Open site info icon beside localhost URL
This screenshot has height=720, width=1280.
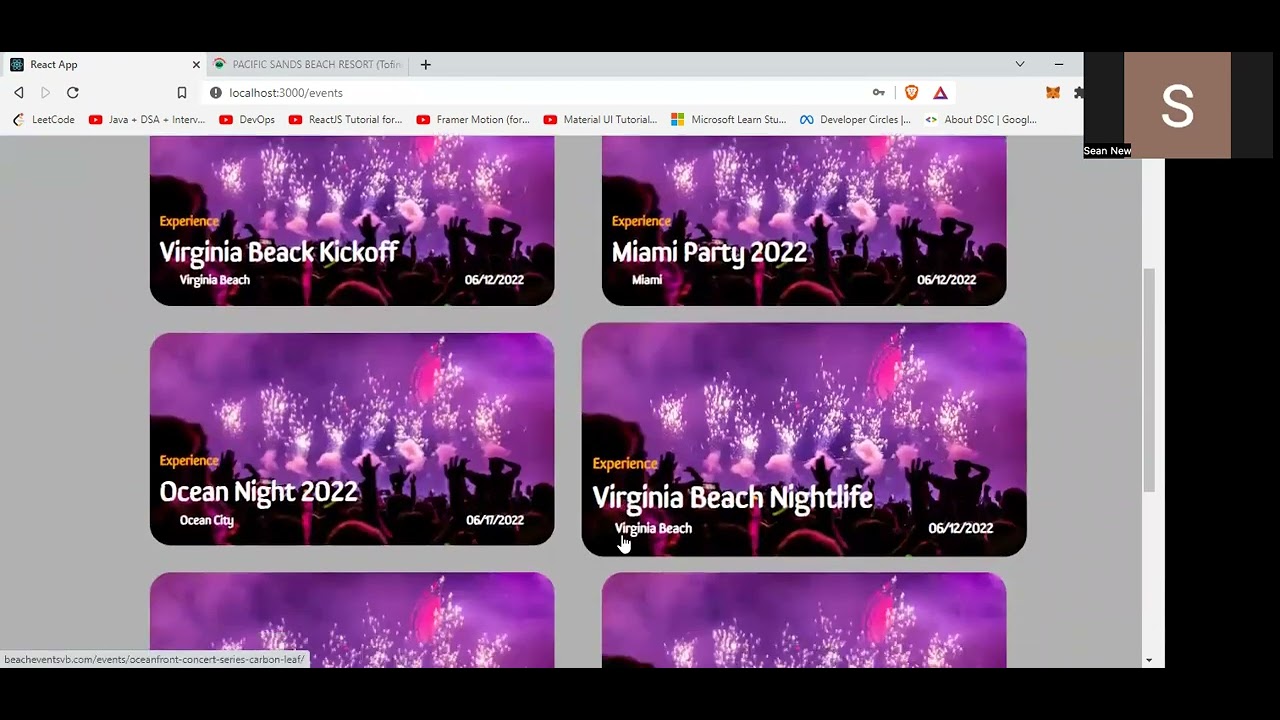215,92
